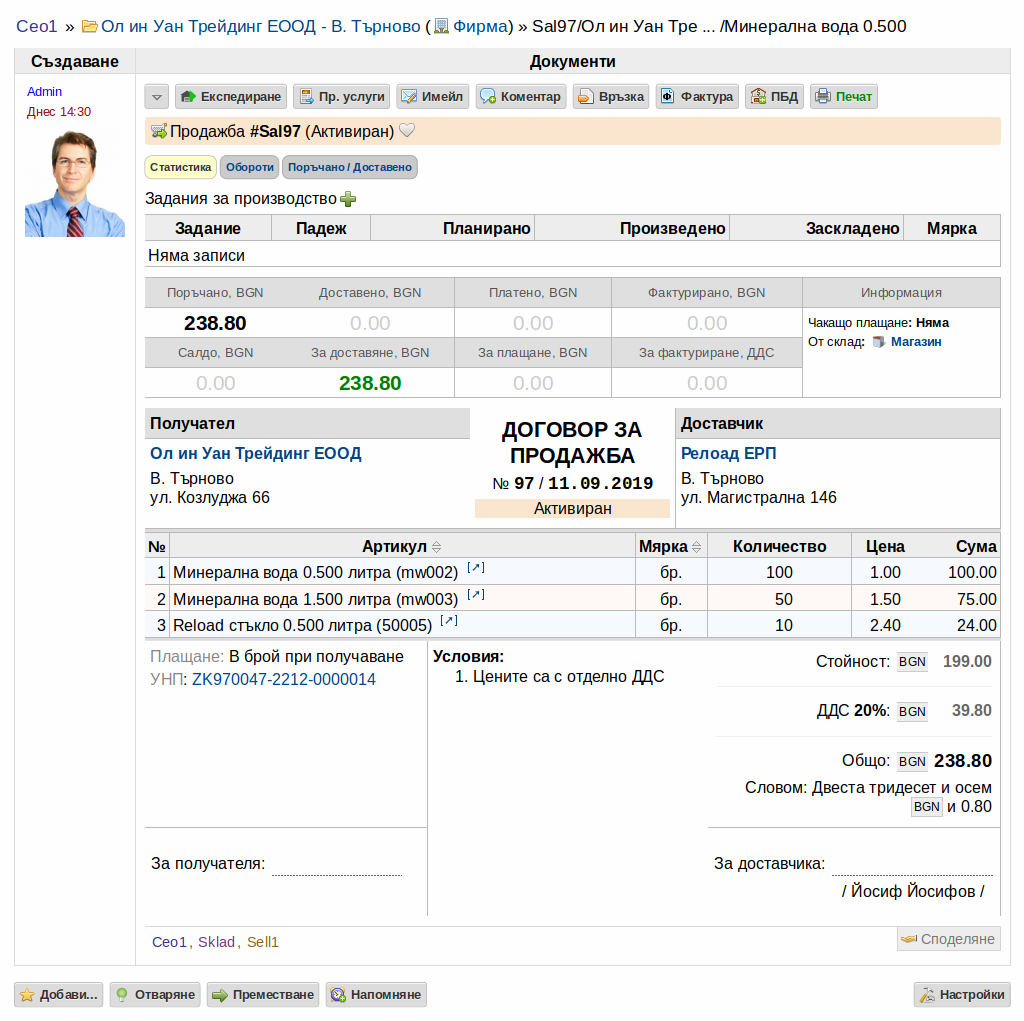Click the Споделяне share button
Image resolution: width=1024 pixels, height=1021 pixels.
point(948,939)
